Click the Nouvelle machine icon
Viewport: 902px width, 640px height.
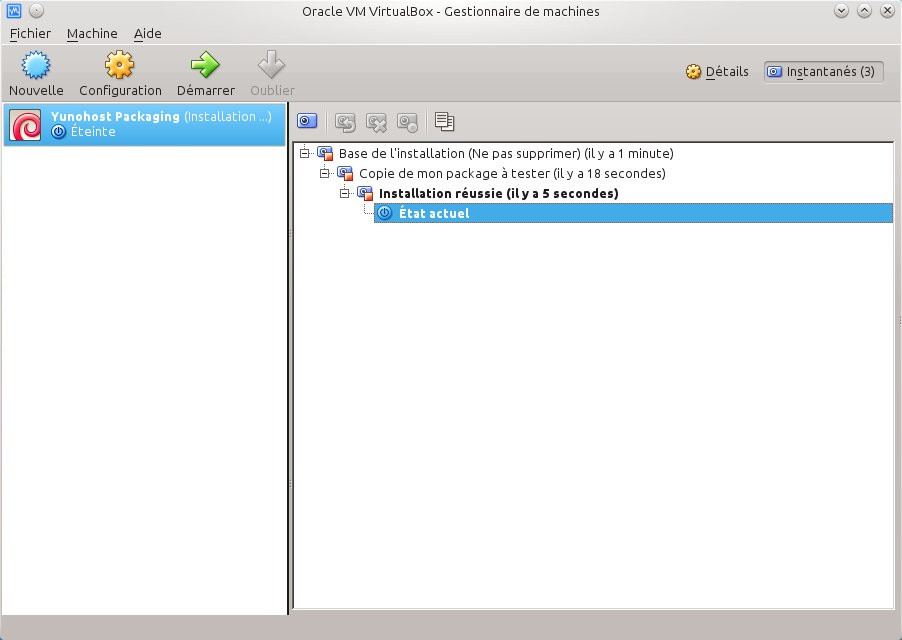[36, 67]
